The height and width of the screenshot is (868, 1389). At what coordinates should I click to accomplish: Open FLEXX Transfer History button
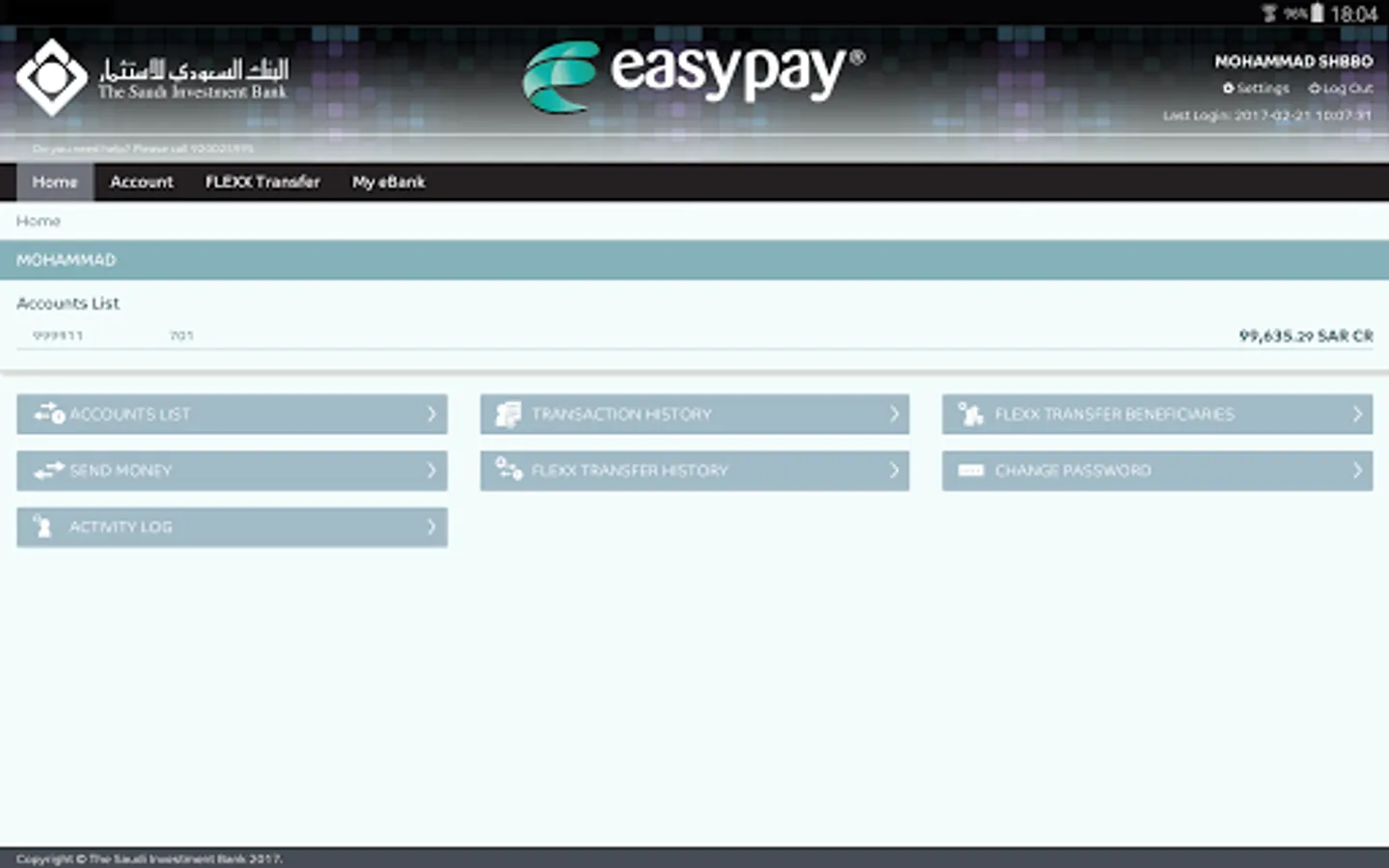click(694, 471)
